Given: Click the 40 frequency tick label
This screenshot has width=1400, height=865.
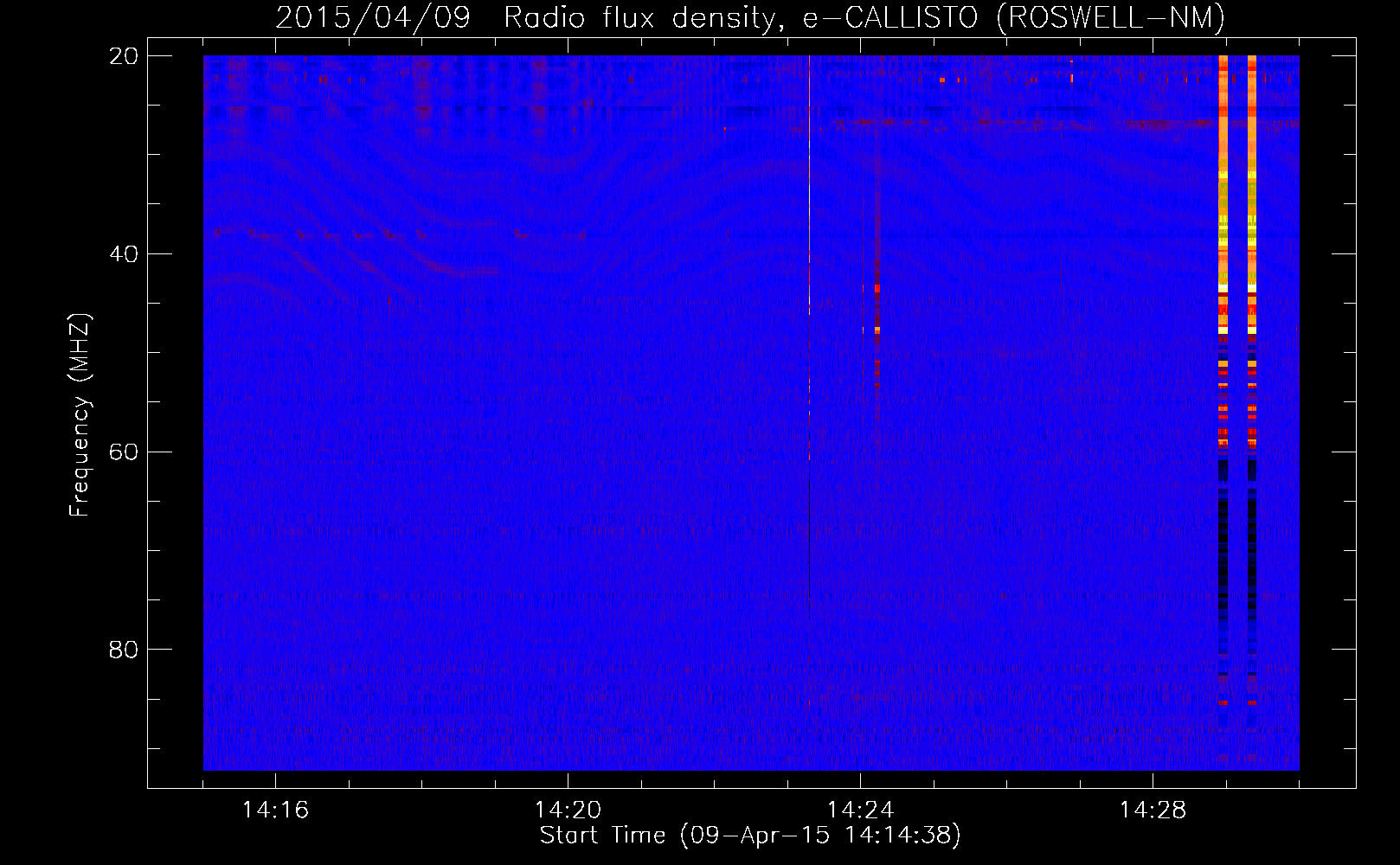Looking at the screenshot, I should [x=124, y=253].
